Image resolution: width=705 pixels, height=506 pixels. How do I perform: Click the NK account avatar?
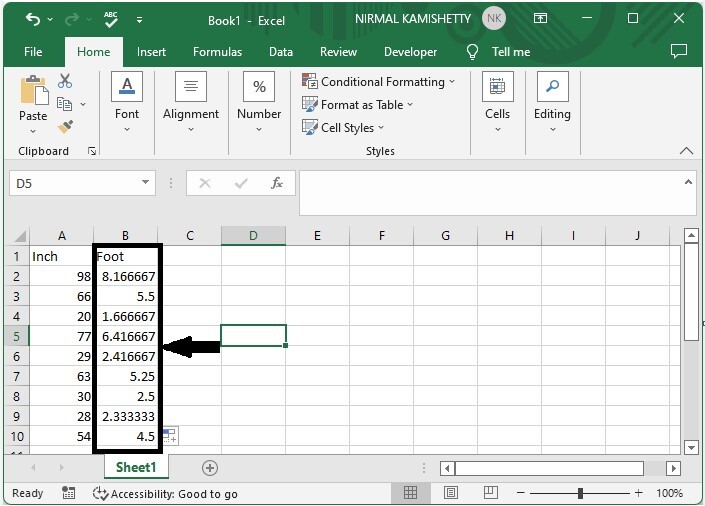494,18
